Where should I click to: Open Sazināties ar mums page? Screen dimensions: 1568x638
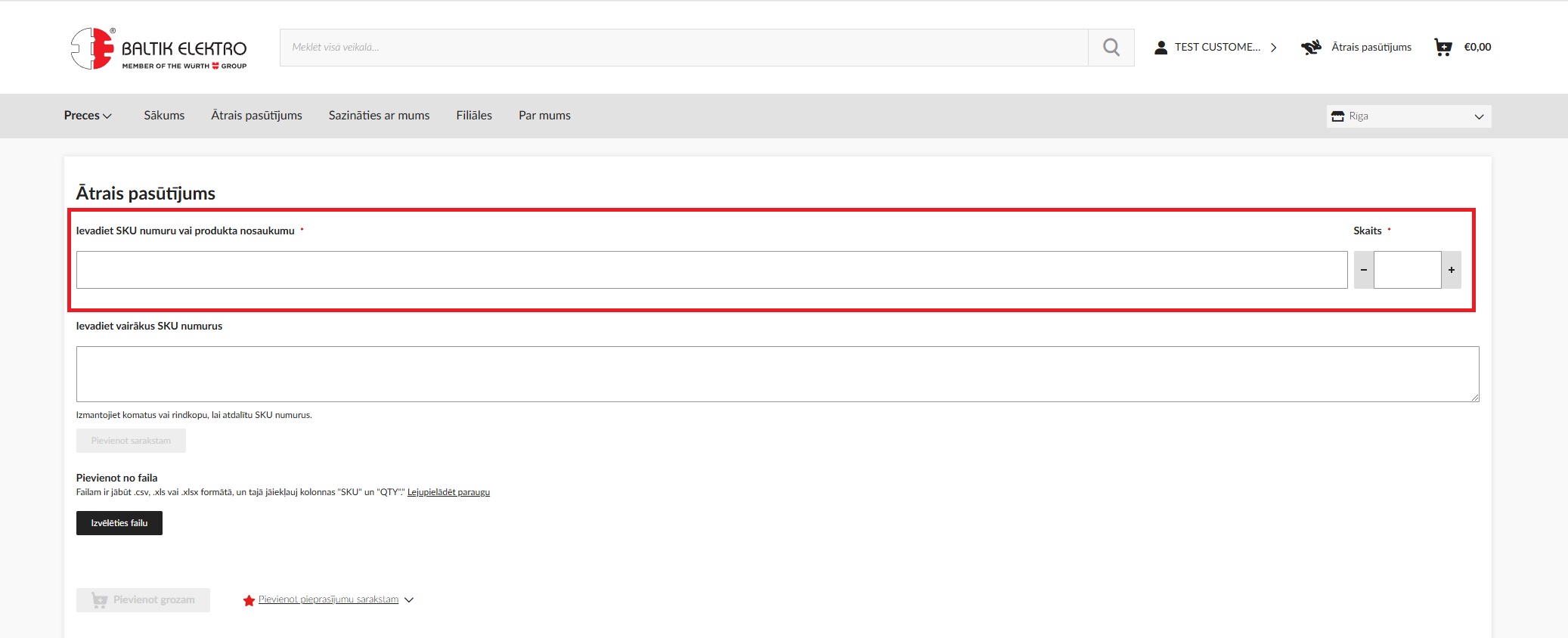click(x=379, y=116)
